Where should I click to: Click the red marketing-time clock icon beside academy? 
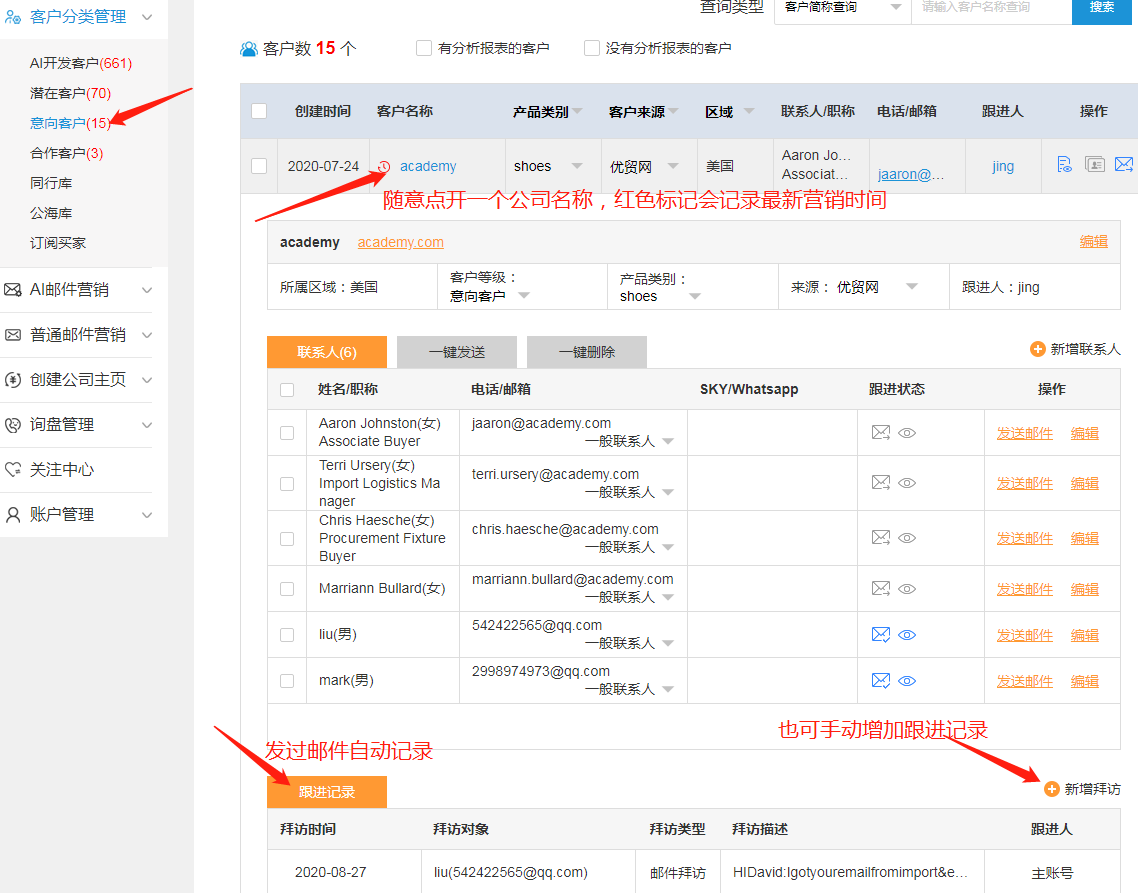384,167
